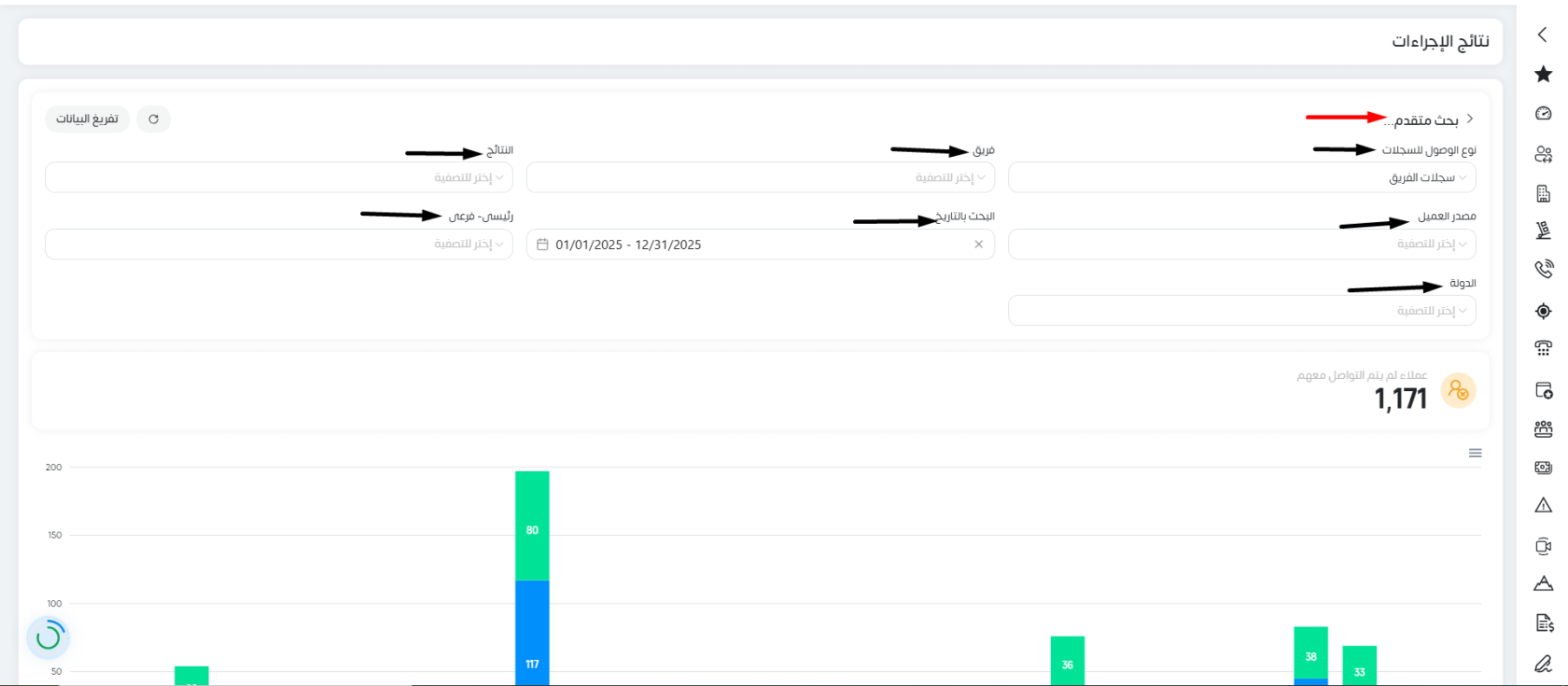
Task: Open the video camera icon in sidebar
Action: tap(1543, 546)
